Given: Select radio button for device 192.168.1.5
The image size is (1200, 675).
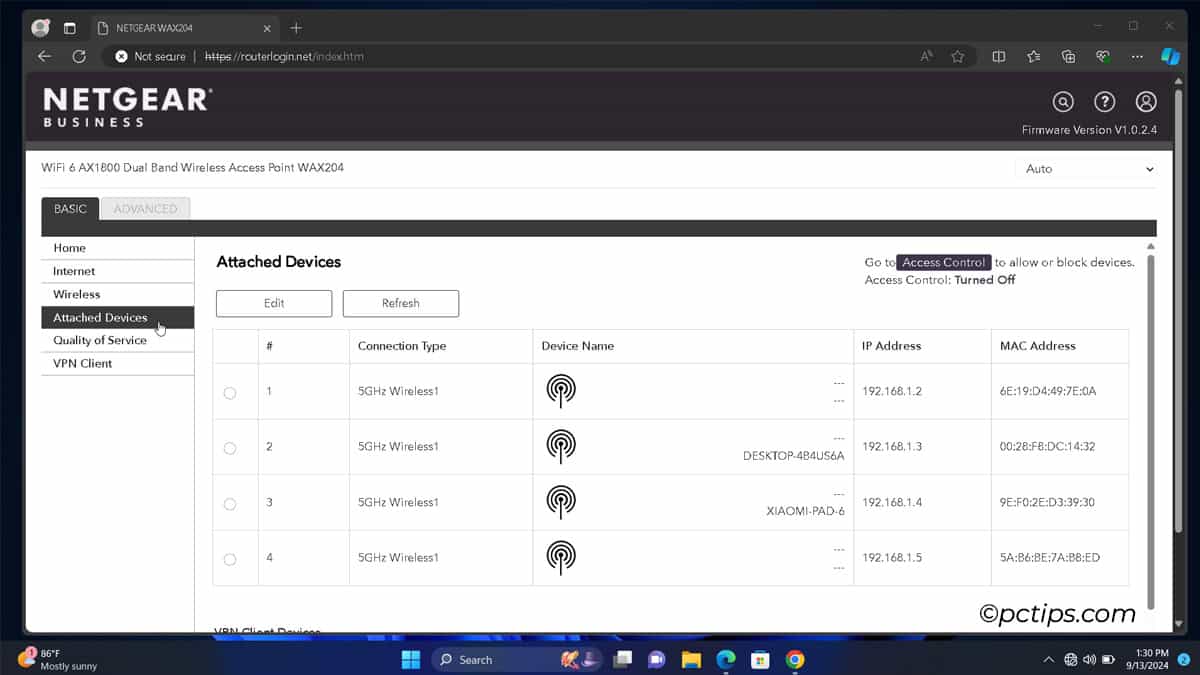Looking at the screenshot, I should pyautogui.click(x=230, y=559).
